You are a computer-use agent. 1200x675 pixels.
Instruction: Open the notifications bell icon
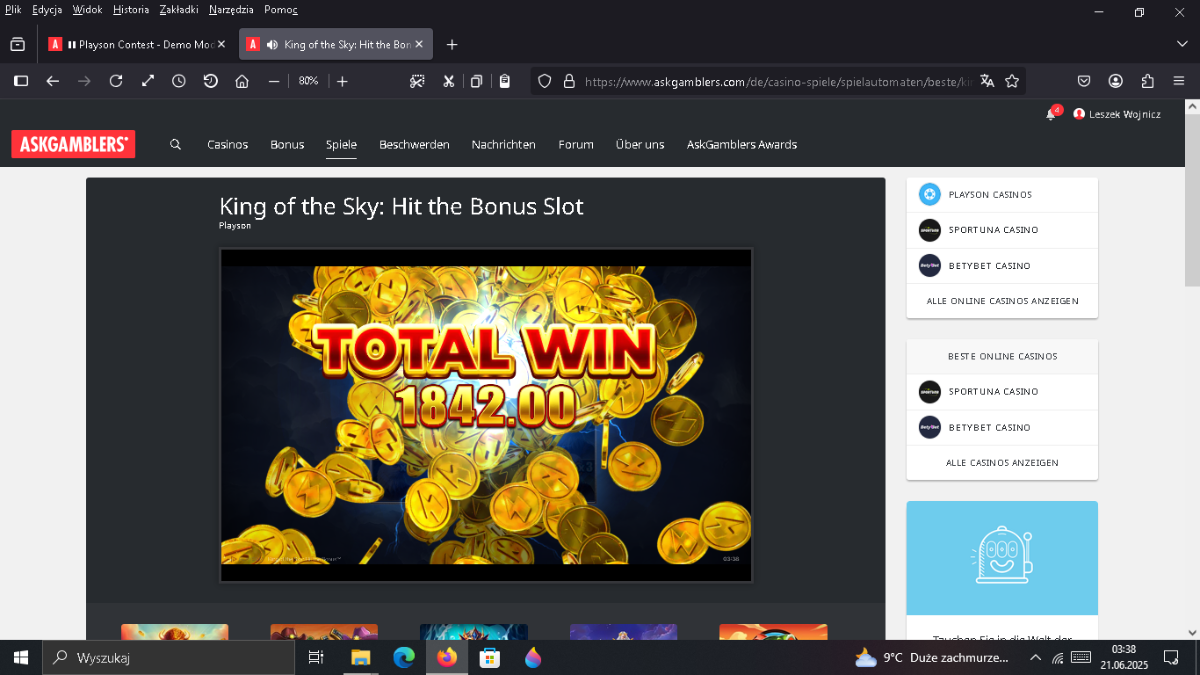point(1050,114)
